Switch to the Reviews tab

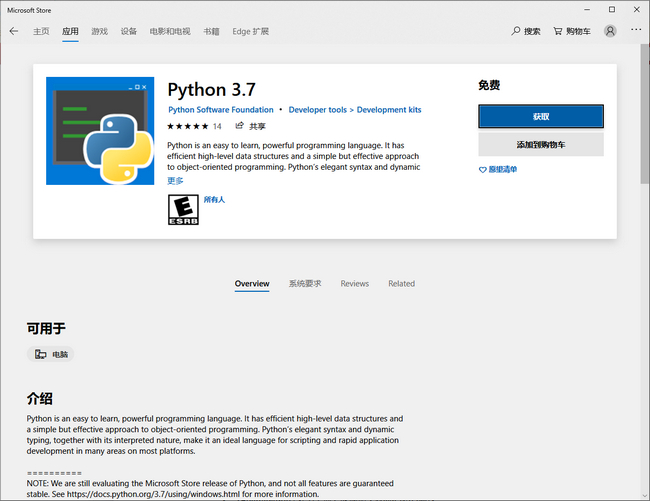354,284
